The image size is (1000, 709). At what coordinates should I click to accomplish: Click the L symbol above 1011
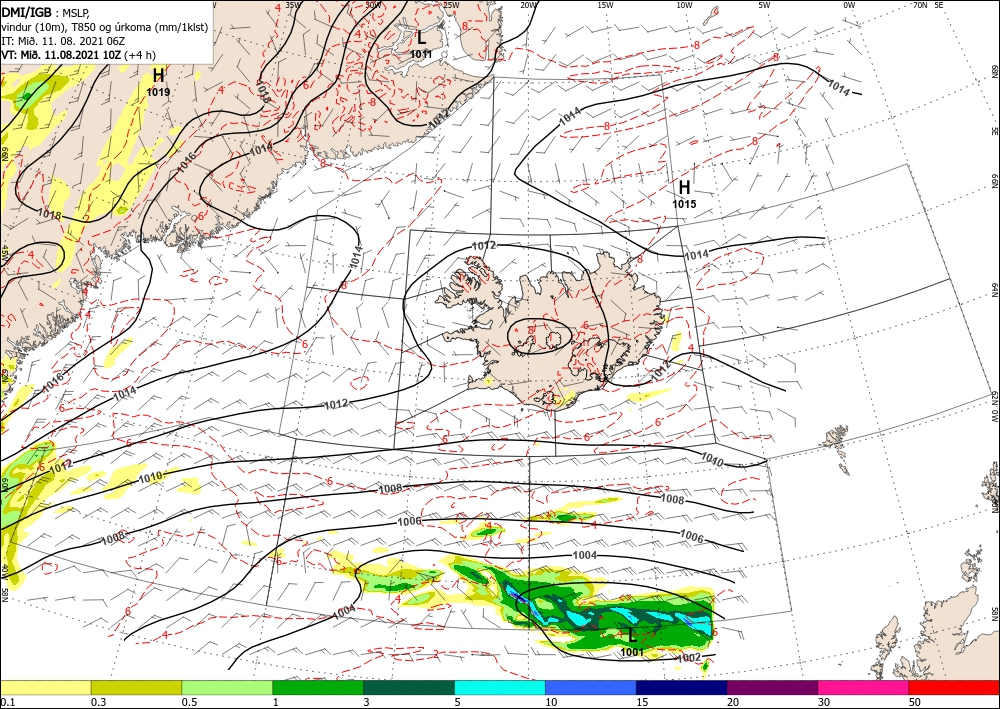point(421,38)
